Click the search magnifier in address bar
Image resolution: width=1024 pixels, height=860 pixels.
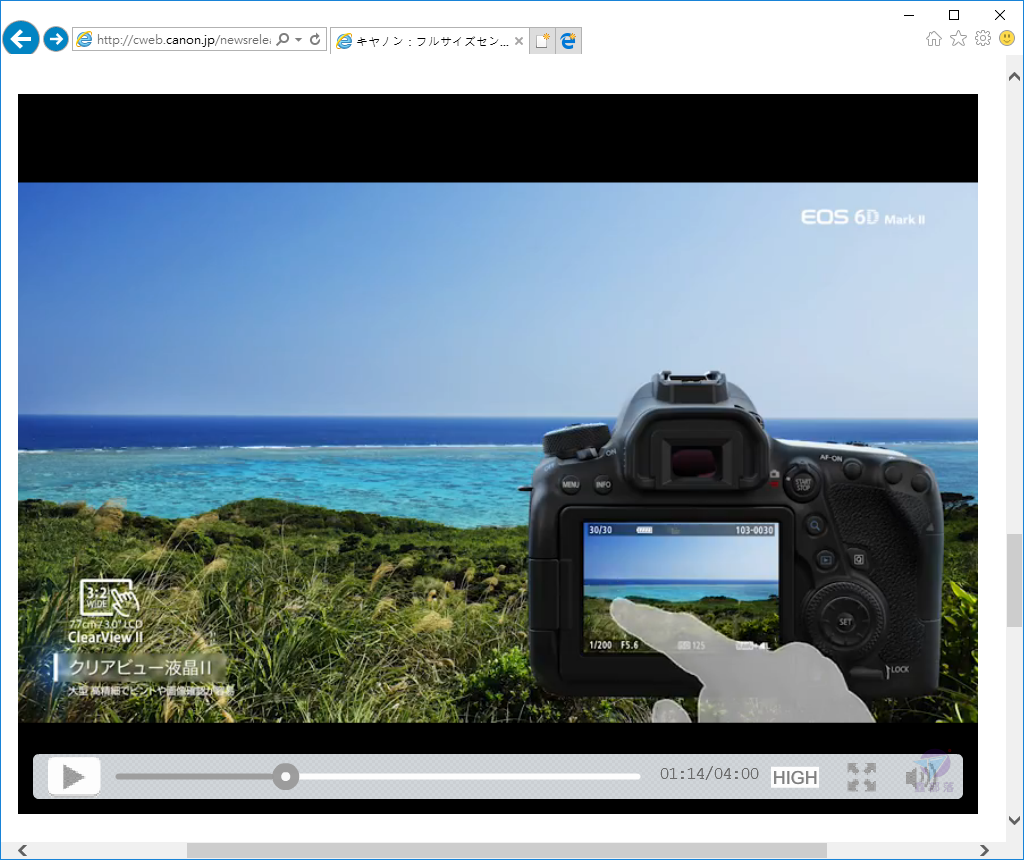[283, 39]
